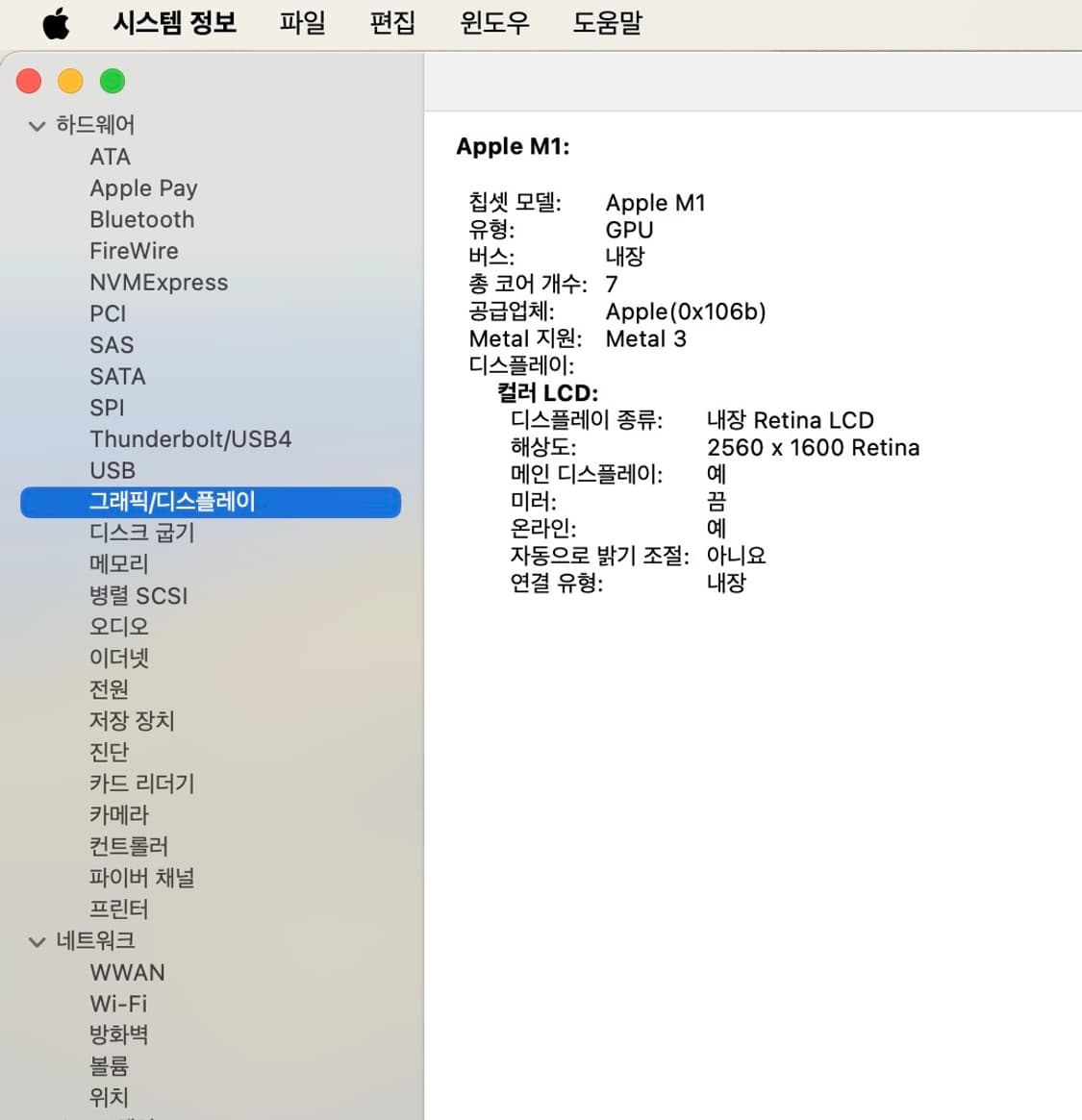
Task: Open the Wi-Fi network entry
Action: 118,1003
